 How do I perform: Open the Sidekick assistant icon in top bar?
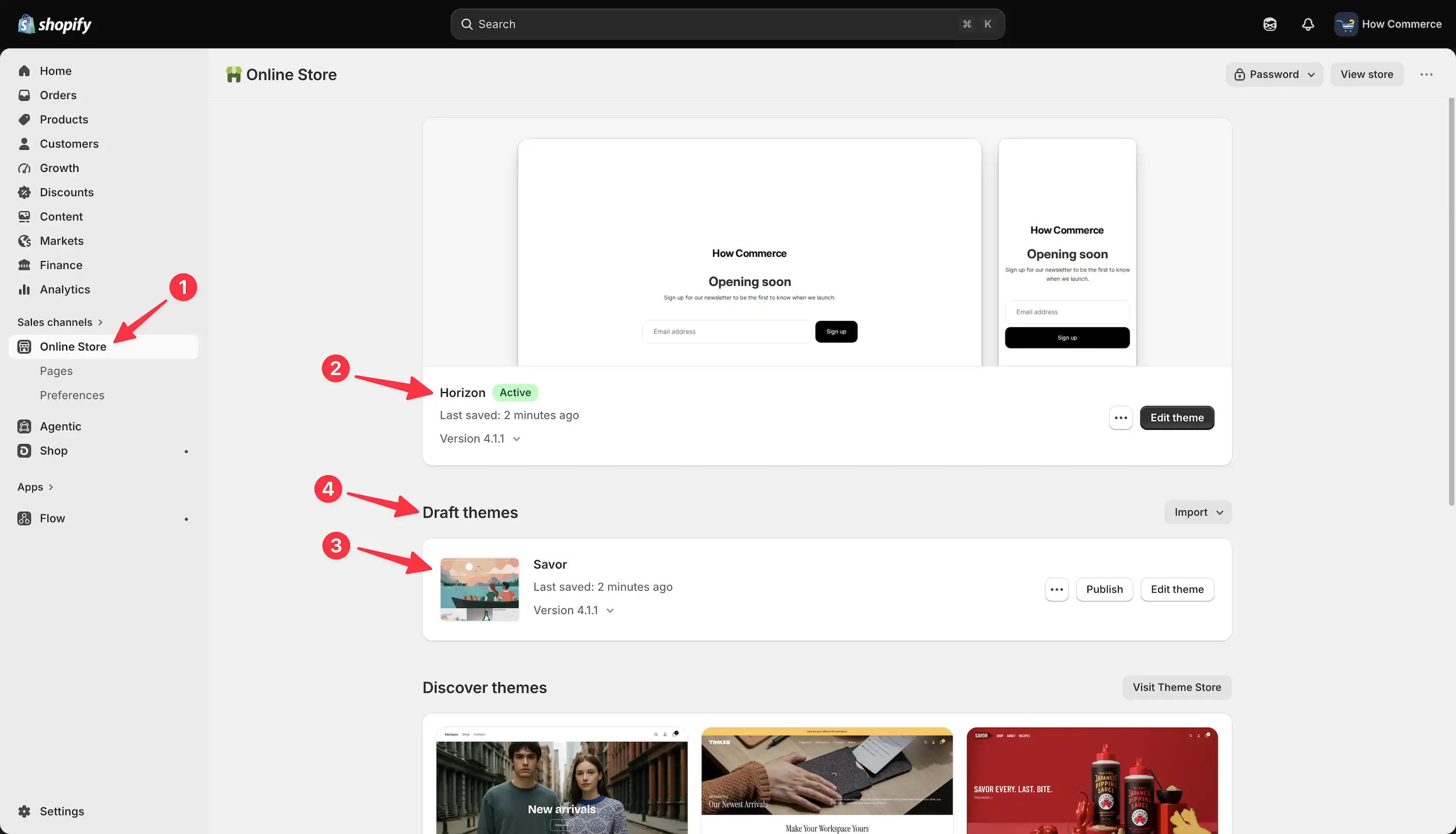[1269, 24]
